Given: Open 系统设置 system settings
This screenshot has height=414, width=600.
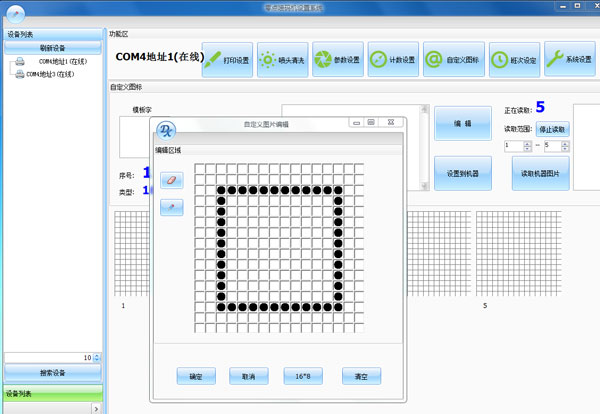Looking at the screenshot, I should pyautogui.click(x=569, y=59).
